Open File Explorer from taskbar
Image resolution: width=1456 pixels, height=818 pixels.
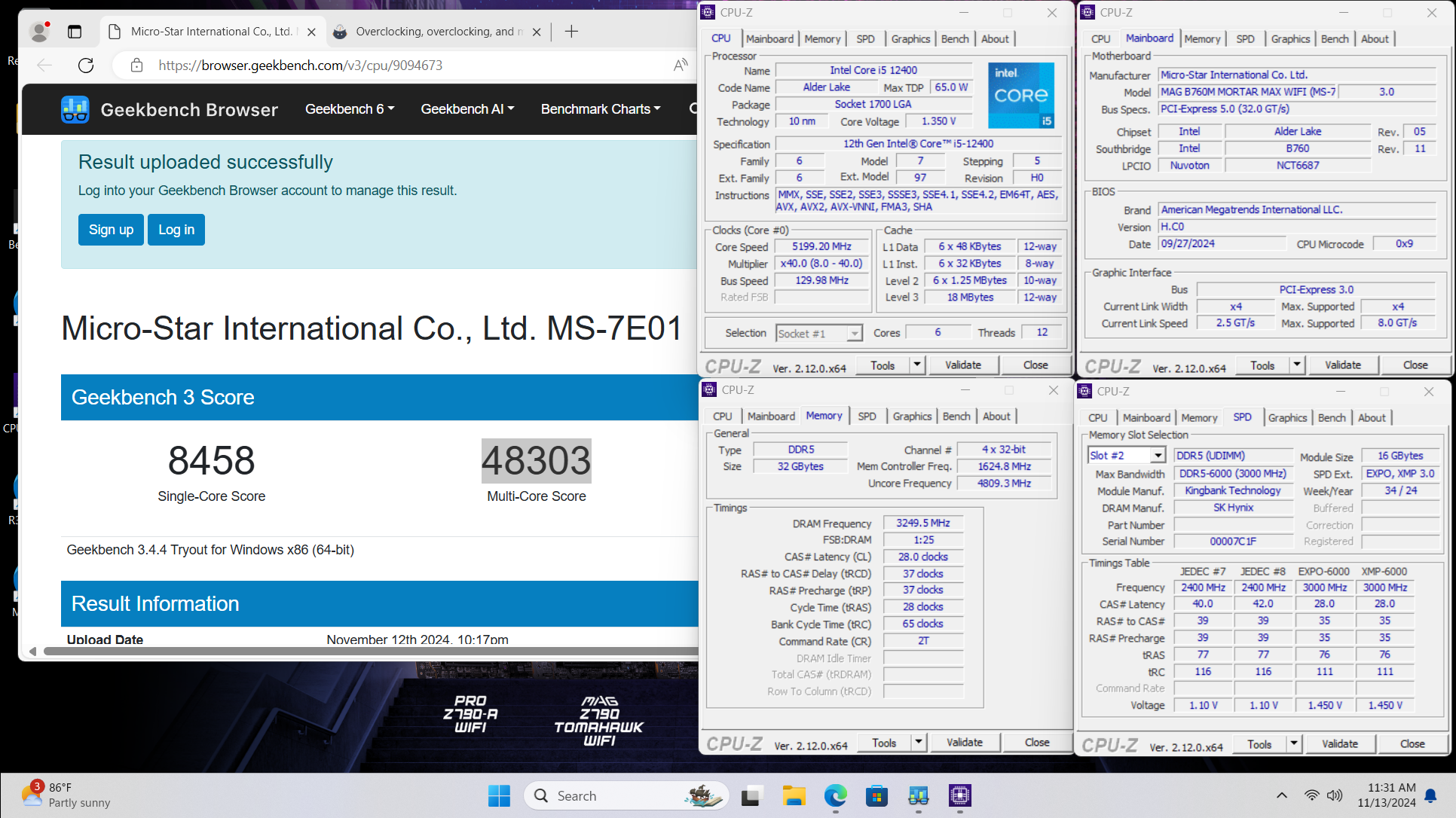[794, 796]
